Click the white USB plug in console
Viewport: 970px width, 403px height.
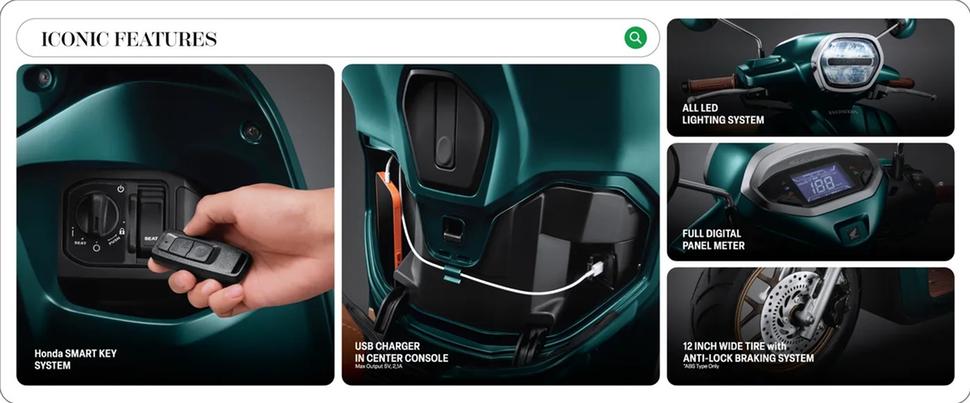coord(596,270)
